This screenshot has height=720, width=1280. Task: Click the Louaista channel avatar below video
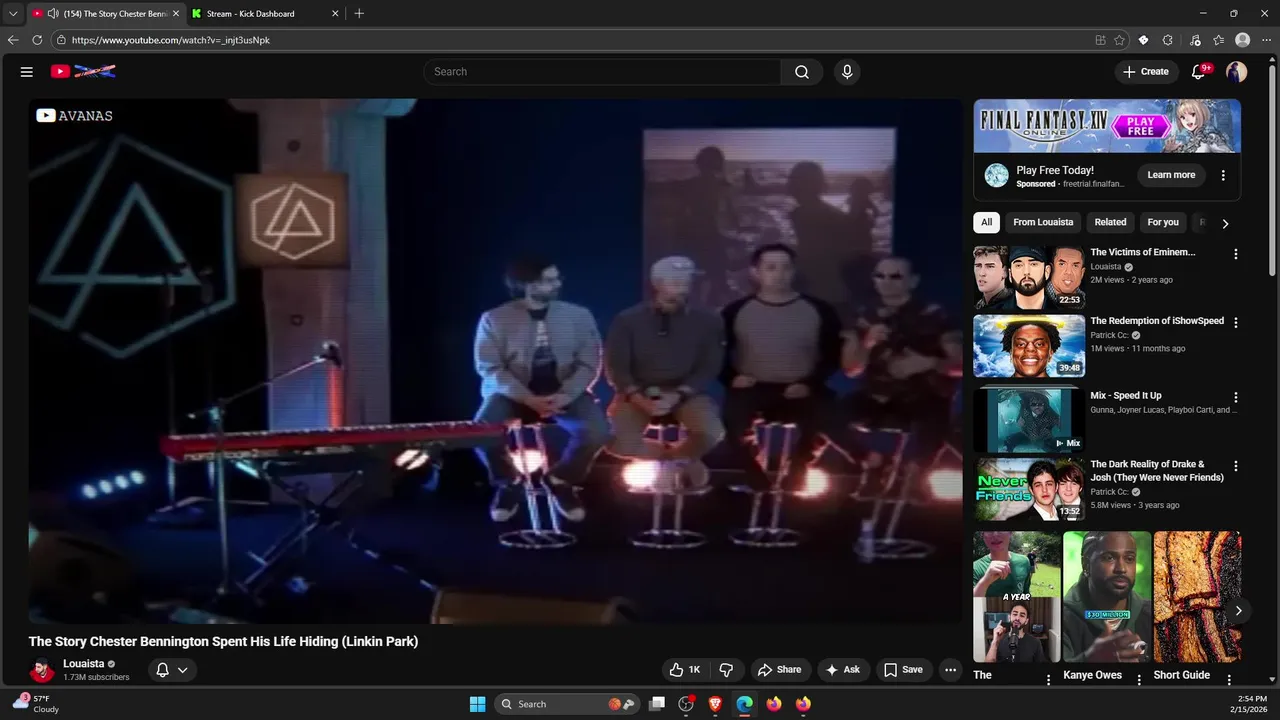click(x=41, y=670)
